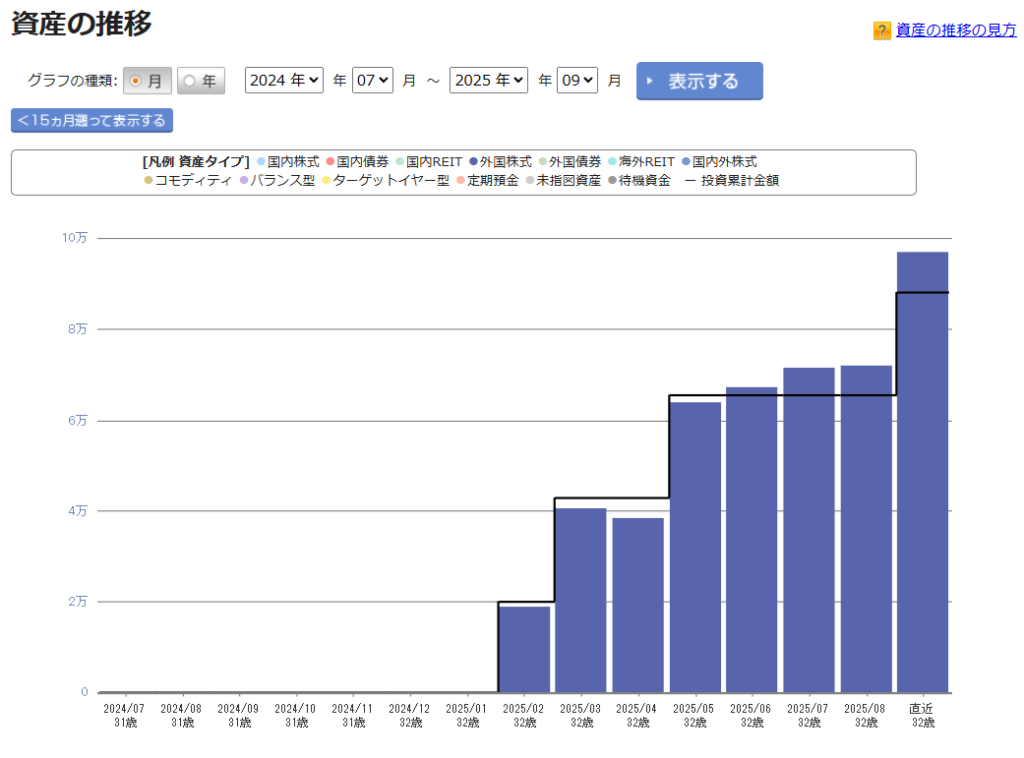
Task: Click the 直近 bar in the chart
Action: click(x=922, y=470)
